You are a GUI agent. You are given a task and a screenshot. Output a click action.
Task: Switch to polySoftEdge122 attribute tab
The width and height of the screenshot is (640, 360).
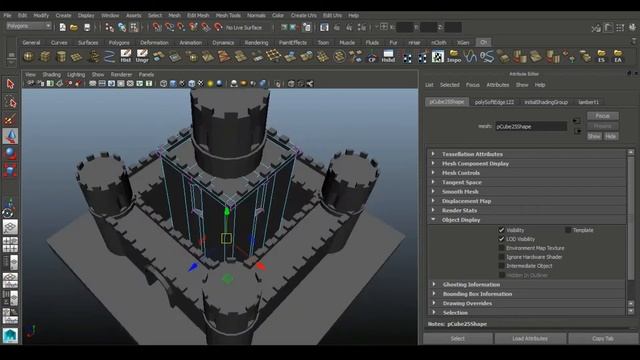click(x=494, y=102)
